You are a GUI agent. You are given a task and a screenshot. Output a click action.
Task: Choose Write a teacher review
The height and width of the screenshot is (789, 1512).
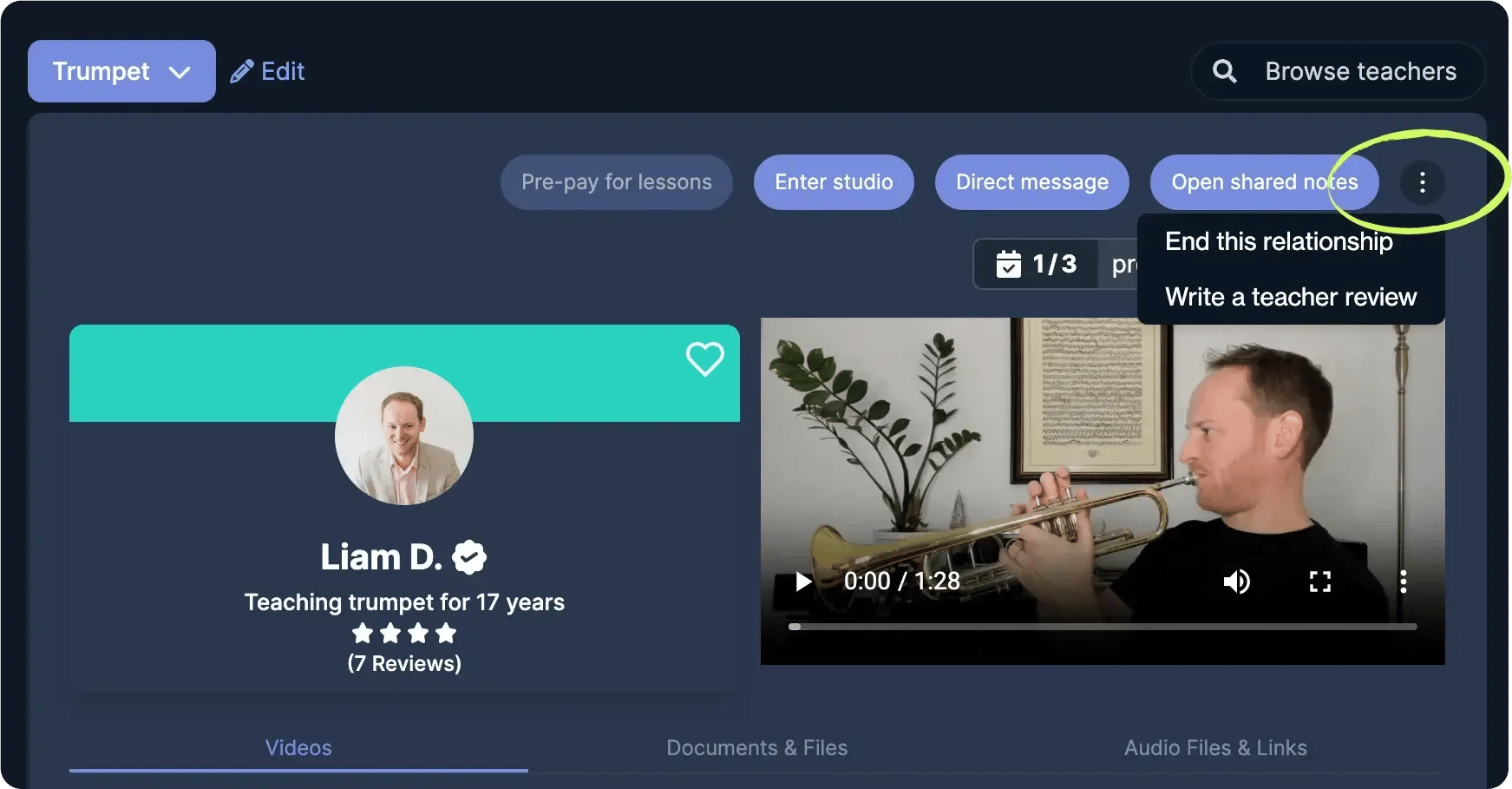coord(1290,297)
